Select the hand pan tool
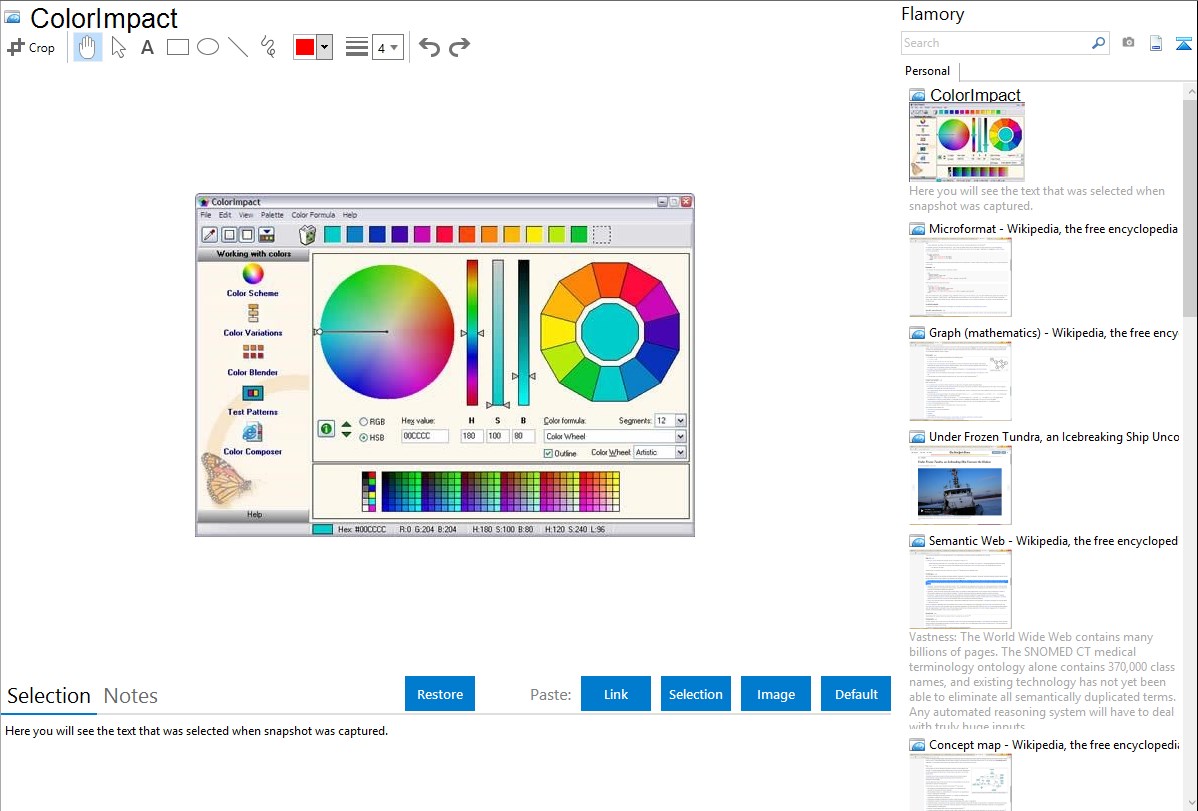Image resolution: width=1198 pixels, height=811 pixels. (x=87, y=47)
